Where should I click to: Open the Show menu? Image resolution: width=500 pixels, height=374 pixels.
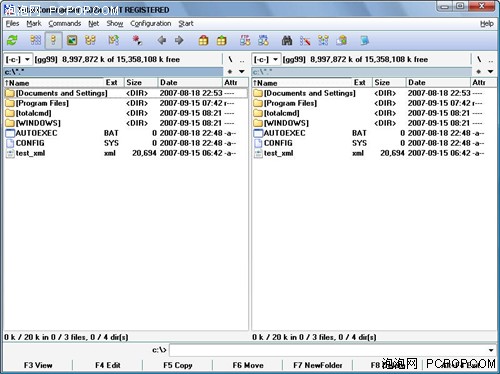coord(115,24)
